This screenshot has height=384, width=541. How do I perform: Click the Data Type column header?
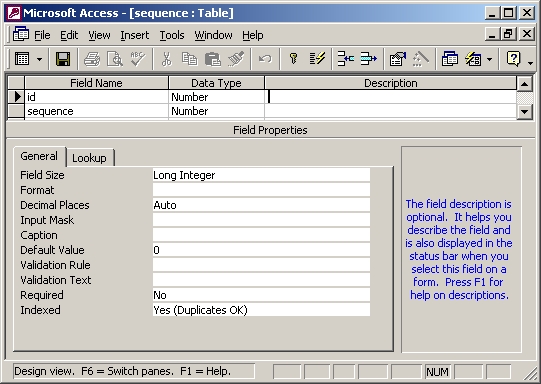point(216,83)
